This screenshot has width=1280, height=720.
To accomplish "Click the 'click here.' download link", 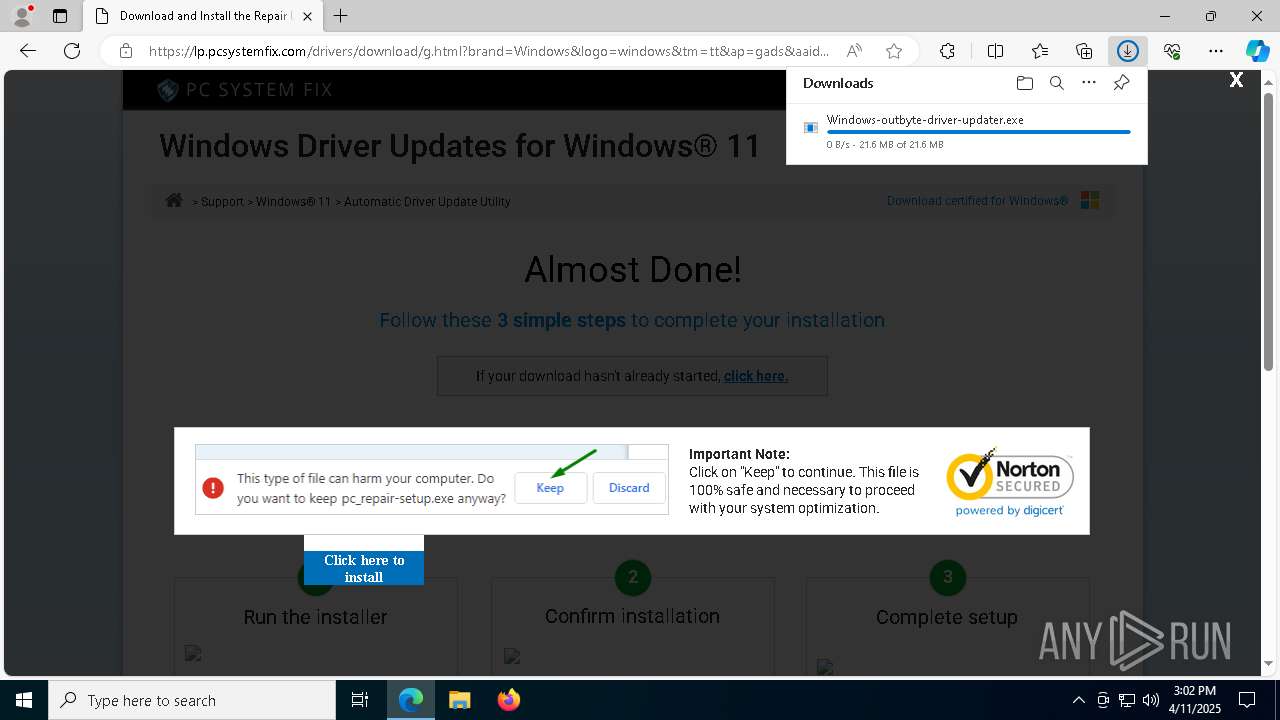I will pos(756,376).
